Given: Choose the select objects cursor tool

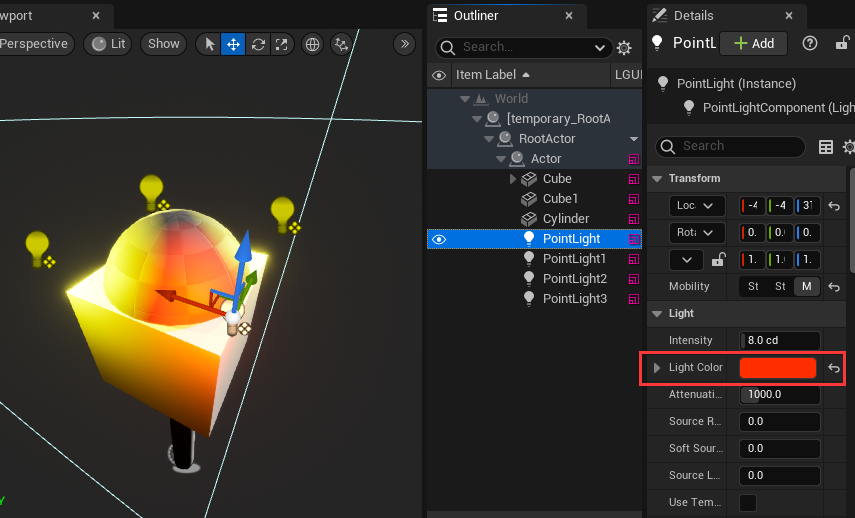Looking at the screenshot, I should click(209, 44).
